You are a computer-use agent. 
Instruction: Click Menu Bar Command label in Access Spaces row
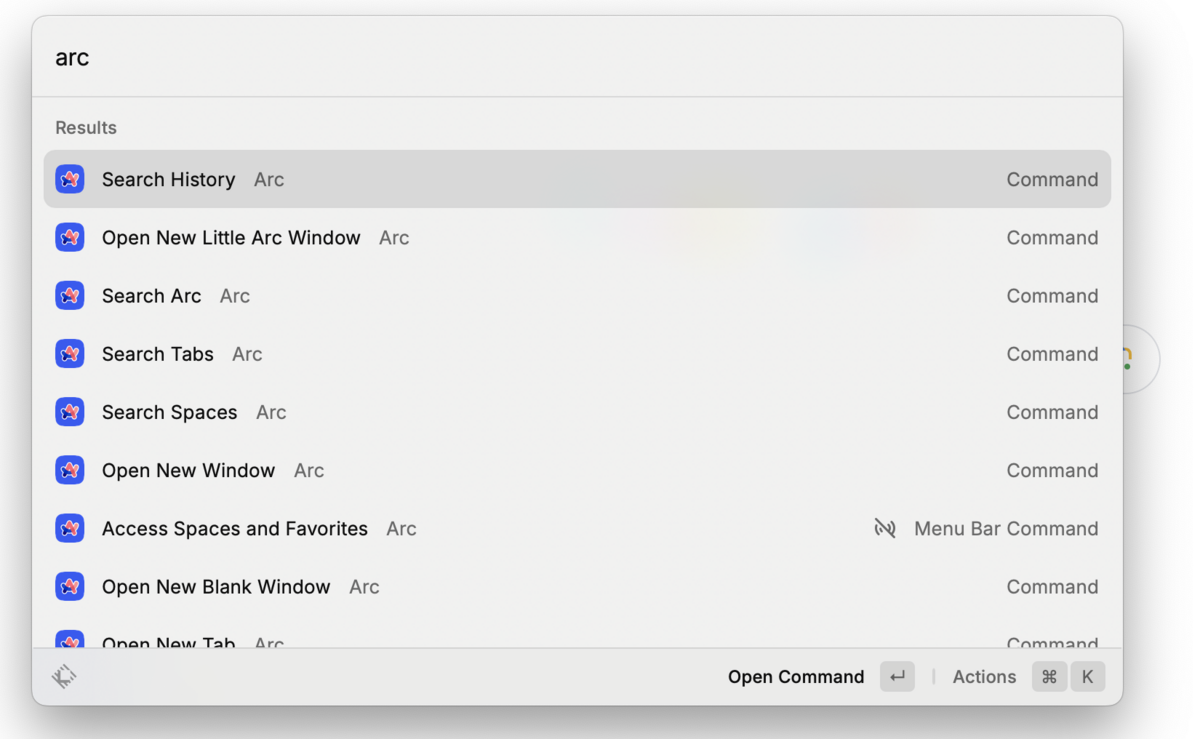tap(1006, 528)
